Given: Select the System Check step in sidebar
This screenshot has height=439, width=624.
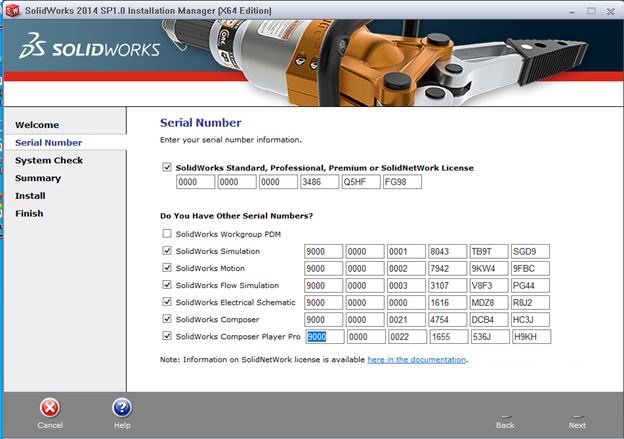Looking at the screenshot, I should pyautogui.click(x=49, y=160).
